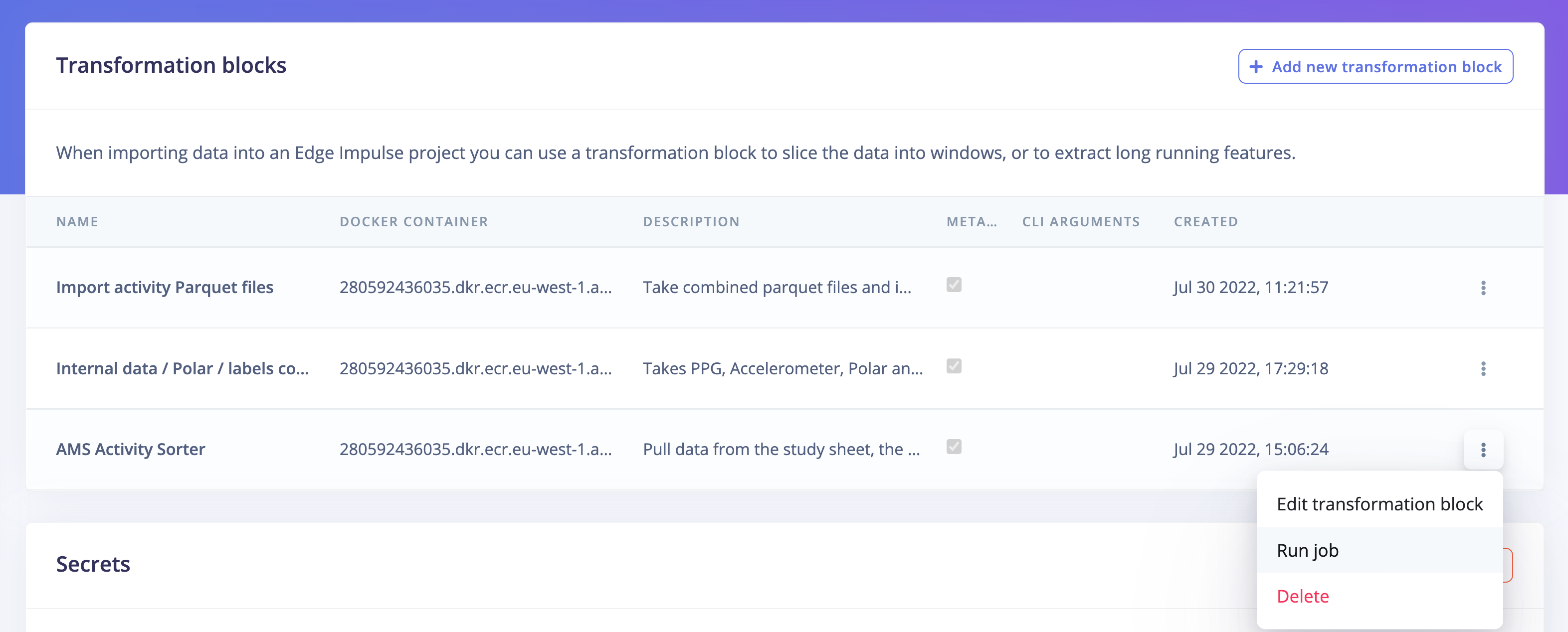The height and width of the screenshot is (632, 1568).
Task: Click the AMS Activity Sorter docker container text
Action: tap(475, 450)
